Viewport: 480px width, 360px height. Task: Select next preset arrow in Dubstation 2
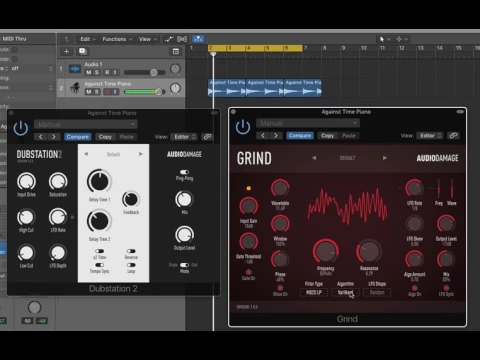pyautogui.click(x=141, y=154)
